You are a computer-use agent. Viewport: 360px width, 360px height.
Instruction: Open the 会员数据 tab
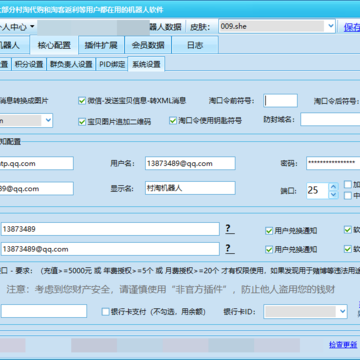click(148, 45)
